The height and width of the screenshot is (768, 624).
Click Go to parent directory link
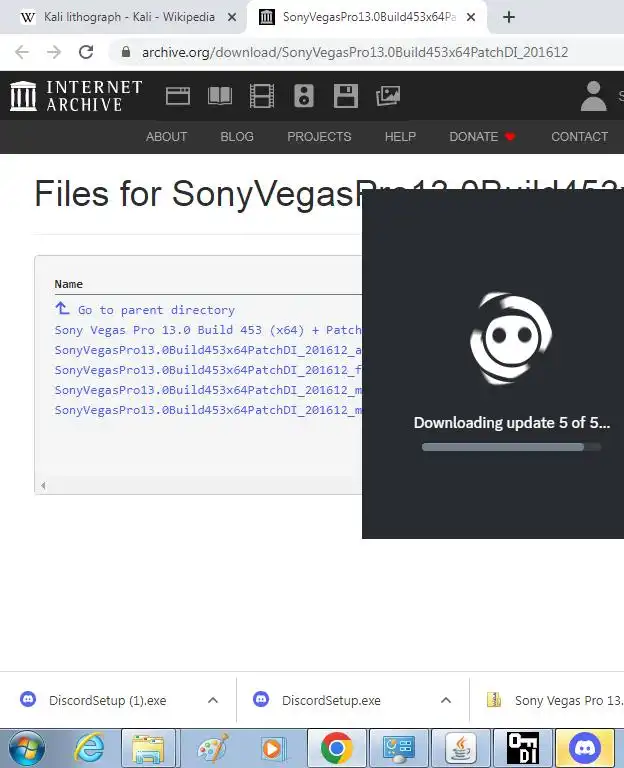tap(156, 310)
